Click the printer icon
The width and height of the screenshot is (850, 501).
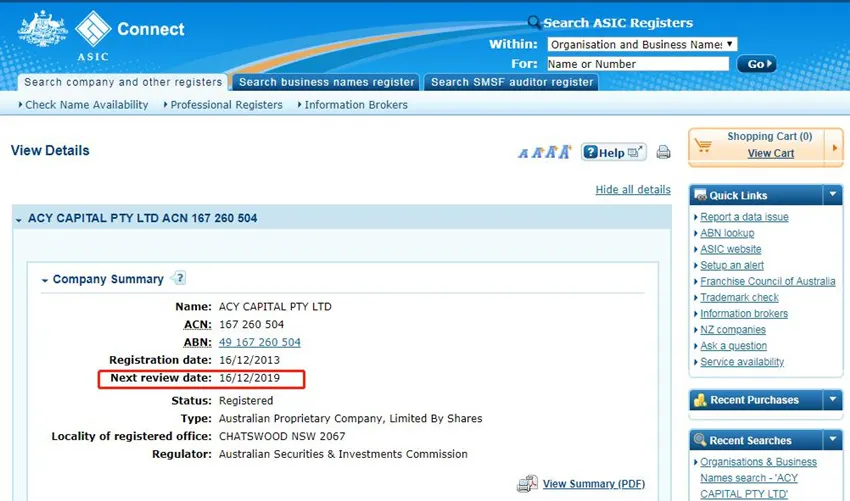[663, 152]
